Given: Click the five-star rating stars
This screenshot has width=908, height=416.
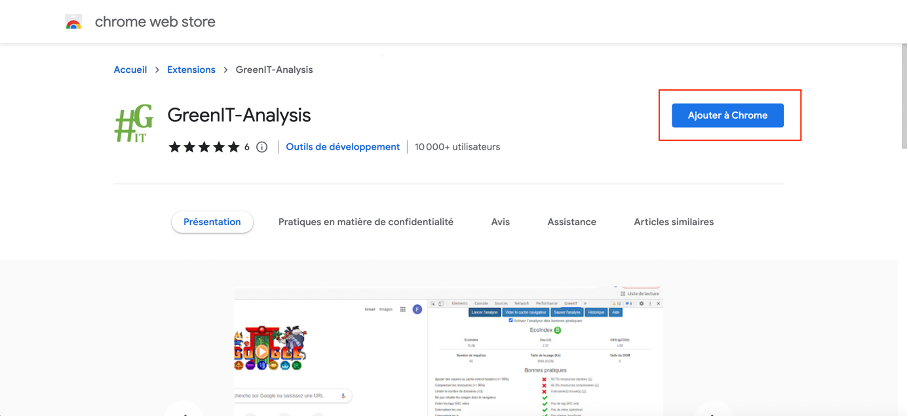Looking at the screenshot, I should coord(204,147).
